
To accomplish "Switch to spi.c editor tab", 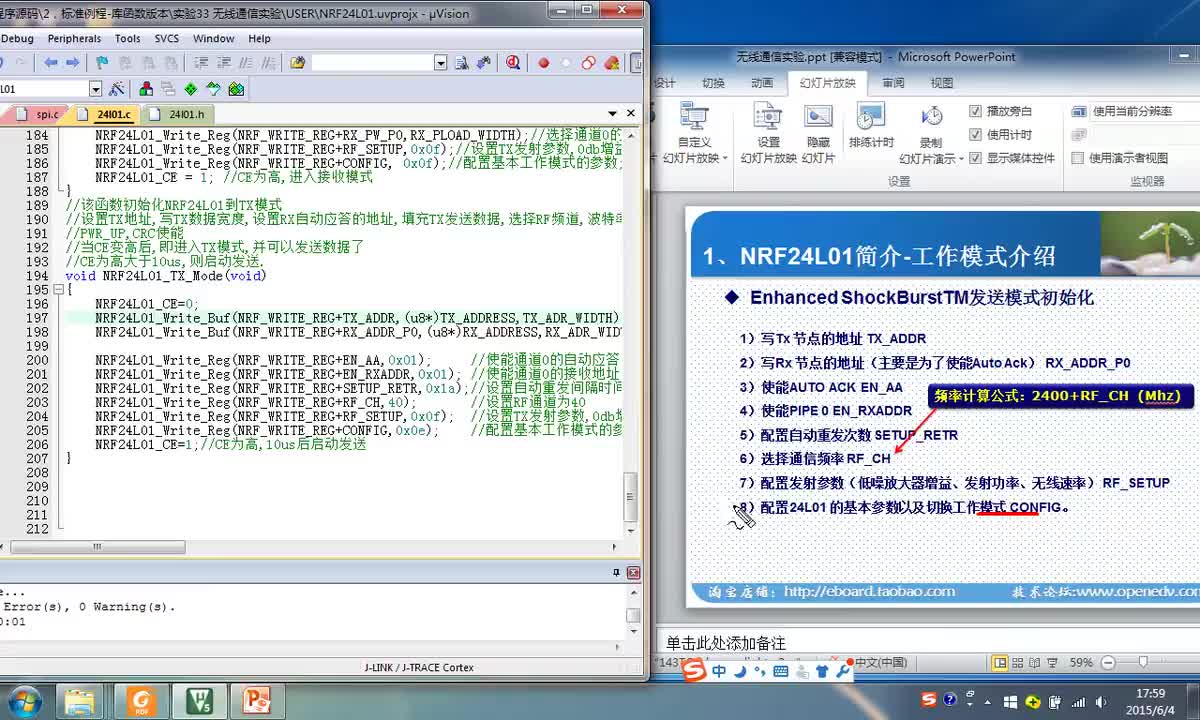I will click(x=41, y=114).
